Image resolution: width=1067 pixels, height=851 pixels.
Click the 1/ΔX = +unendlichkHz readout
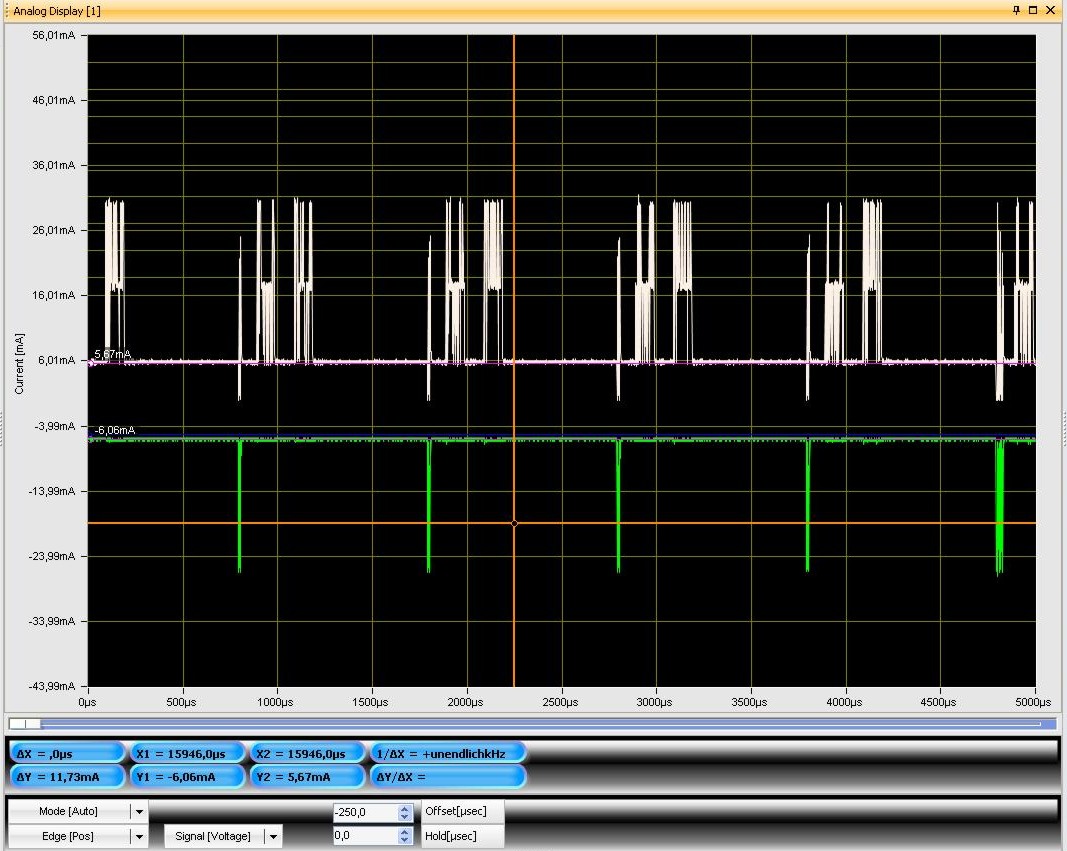(x=448, y=754)
